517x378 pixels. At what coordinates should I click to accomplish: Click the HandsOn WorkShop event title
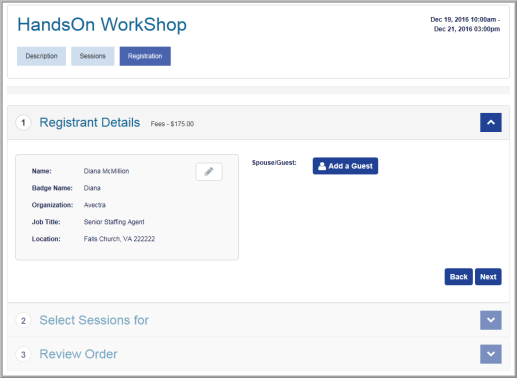coord(102,25)
